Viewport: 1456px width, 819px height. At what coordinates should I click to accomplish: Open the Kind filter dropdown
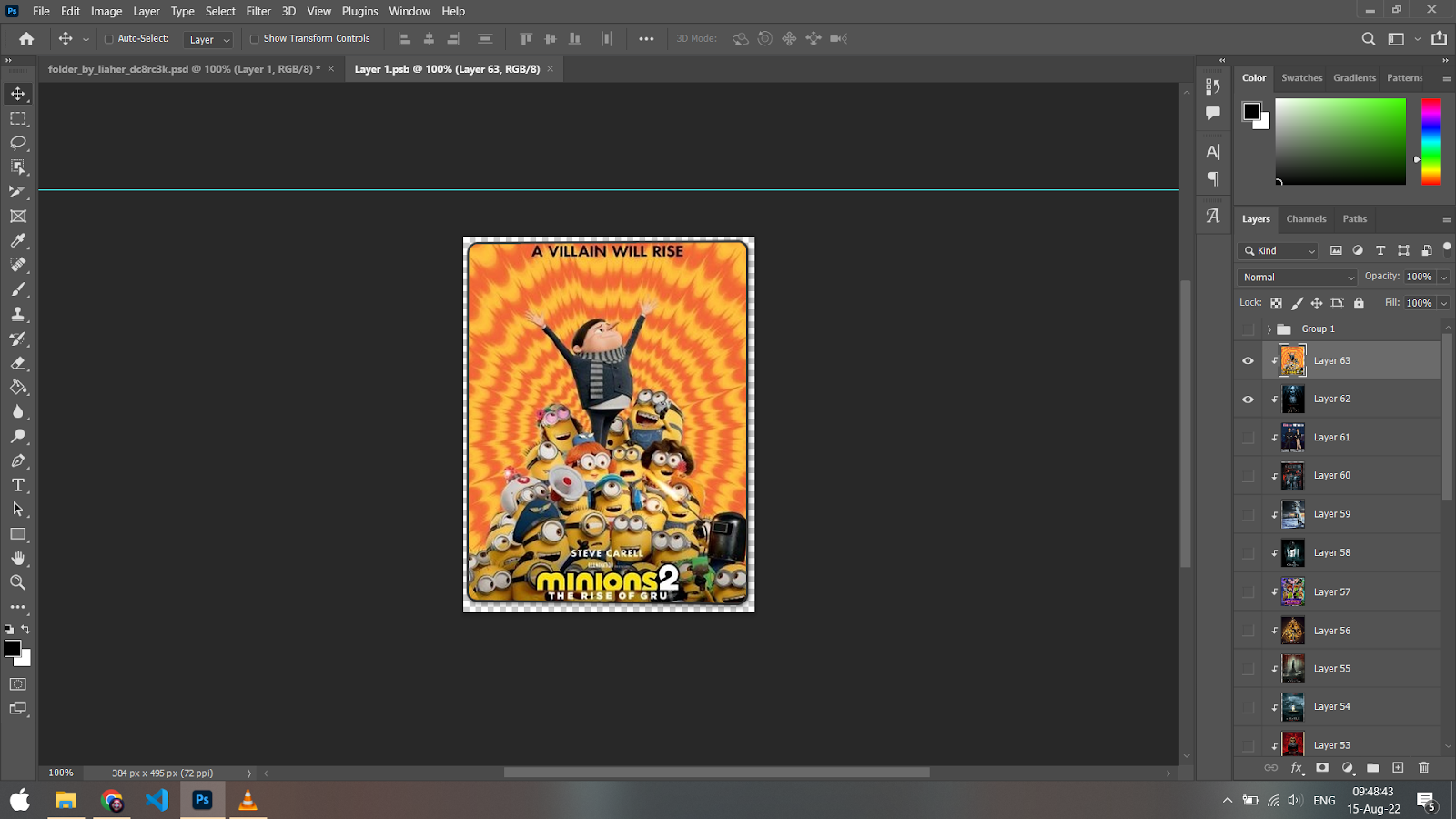[1279, 251]
